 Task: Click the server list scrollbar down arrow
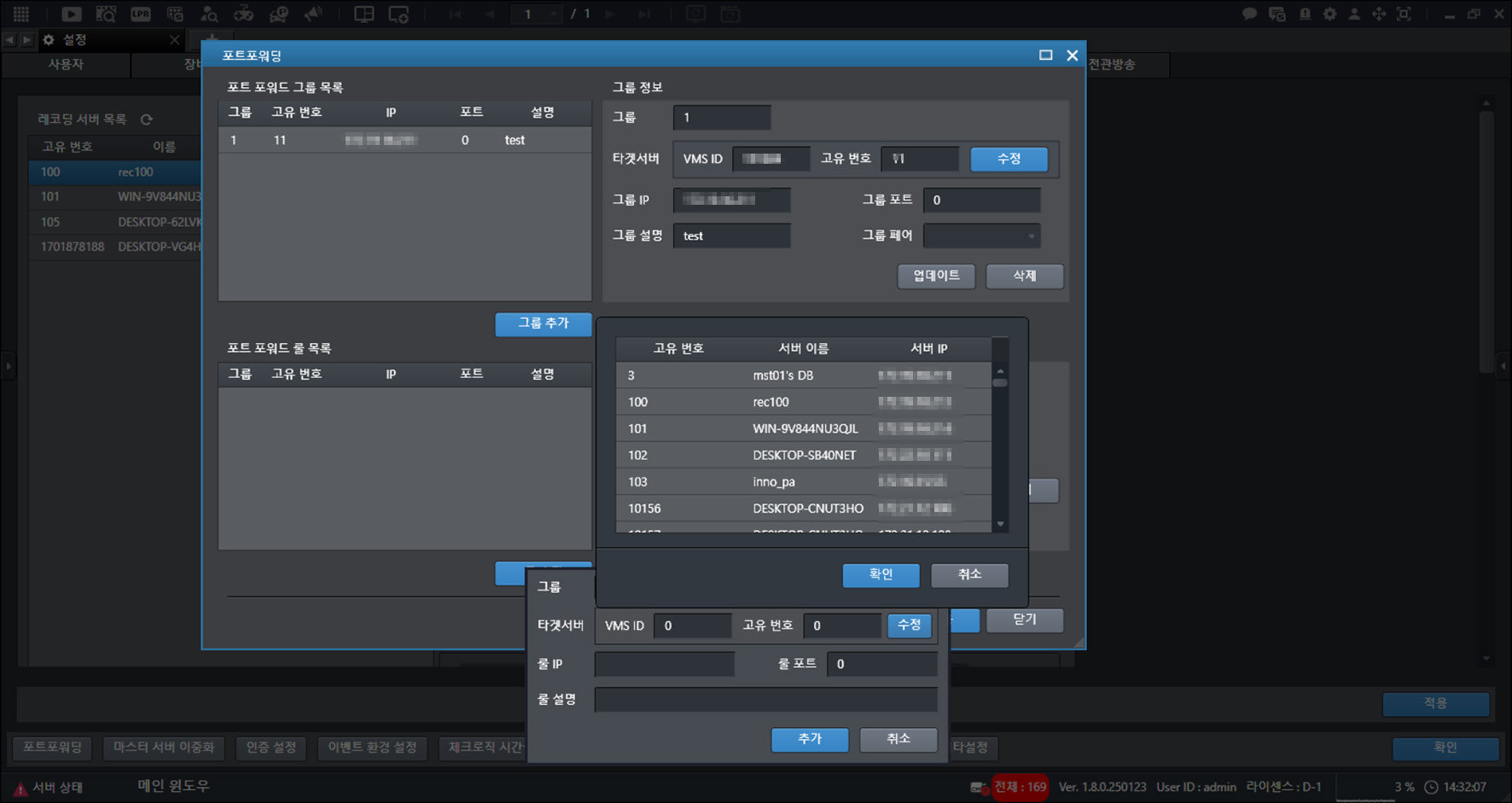[x=1000, y=524]
